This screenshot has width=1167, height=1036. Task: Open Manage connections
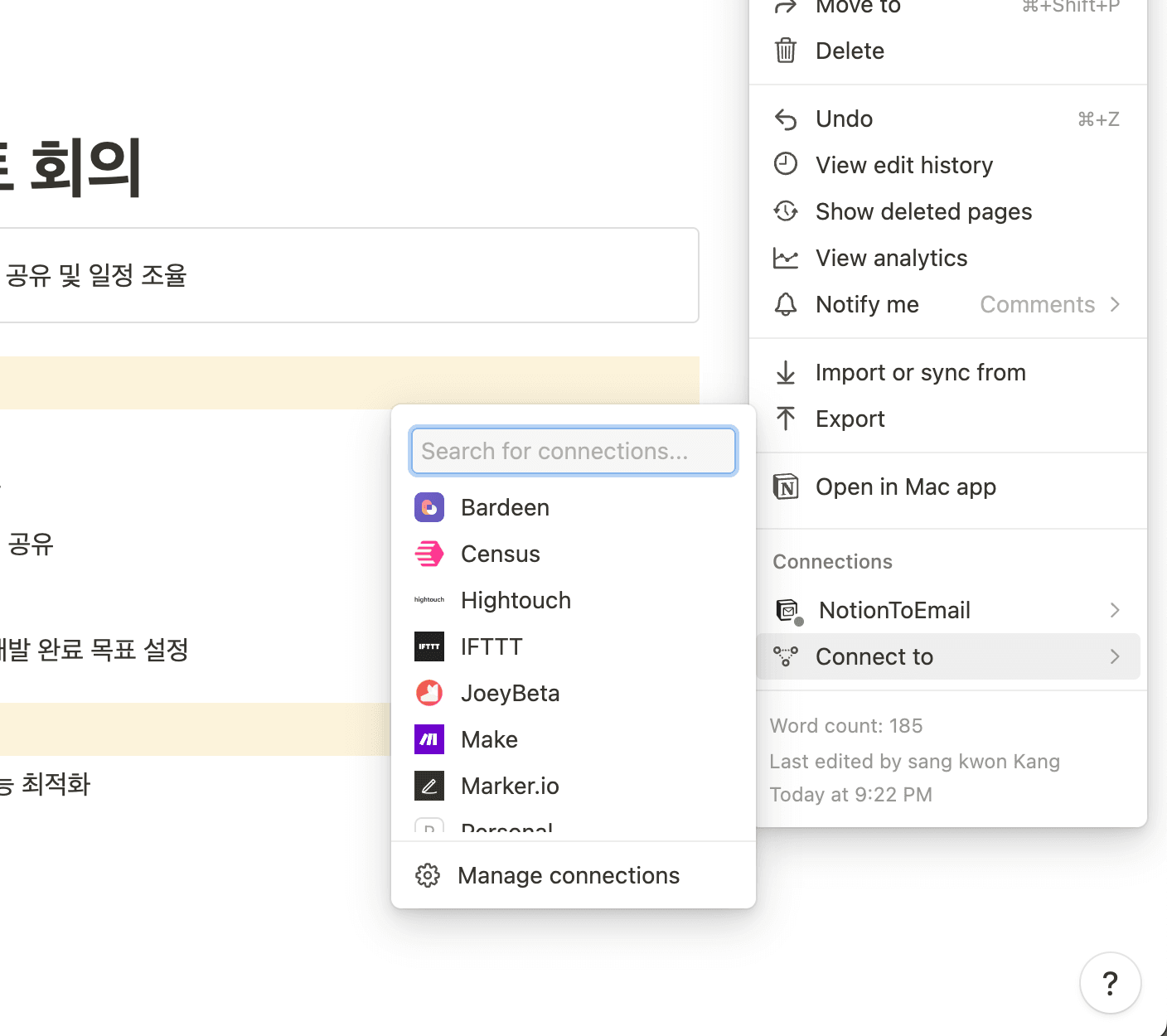569,875
